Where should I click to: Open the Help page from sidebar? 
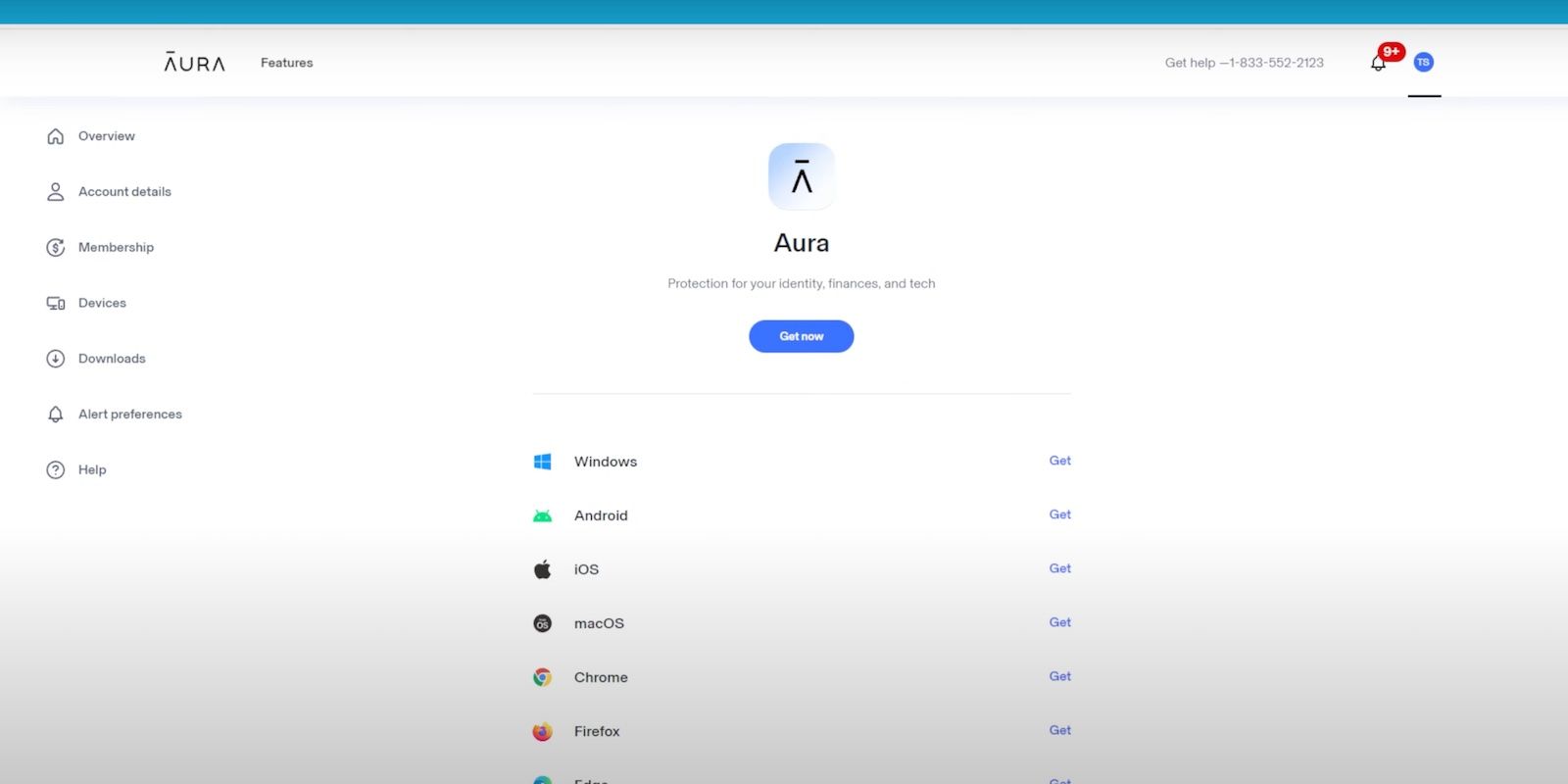[92, 470]
